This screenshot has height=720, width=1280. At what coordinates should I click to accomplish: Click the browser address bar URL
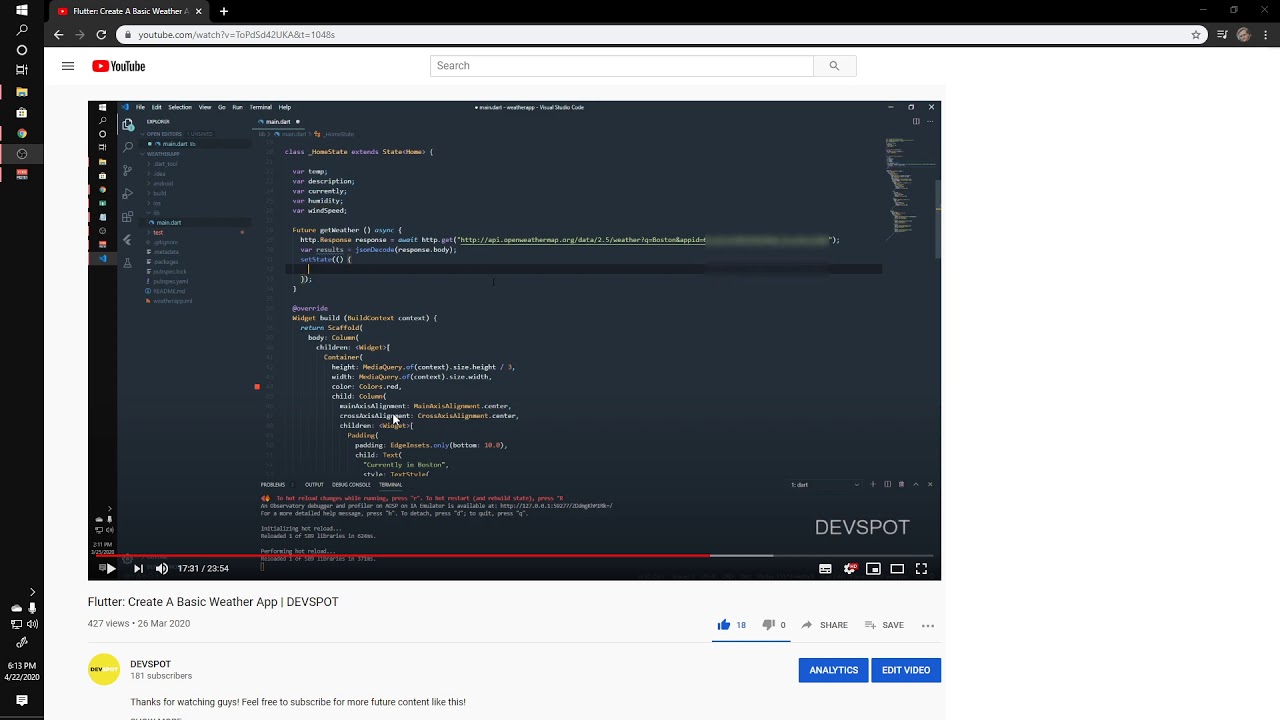[237, 34]
